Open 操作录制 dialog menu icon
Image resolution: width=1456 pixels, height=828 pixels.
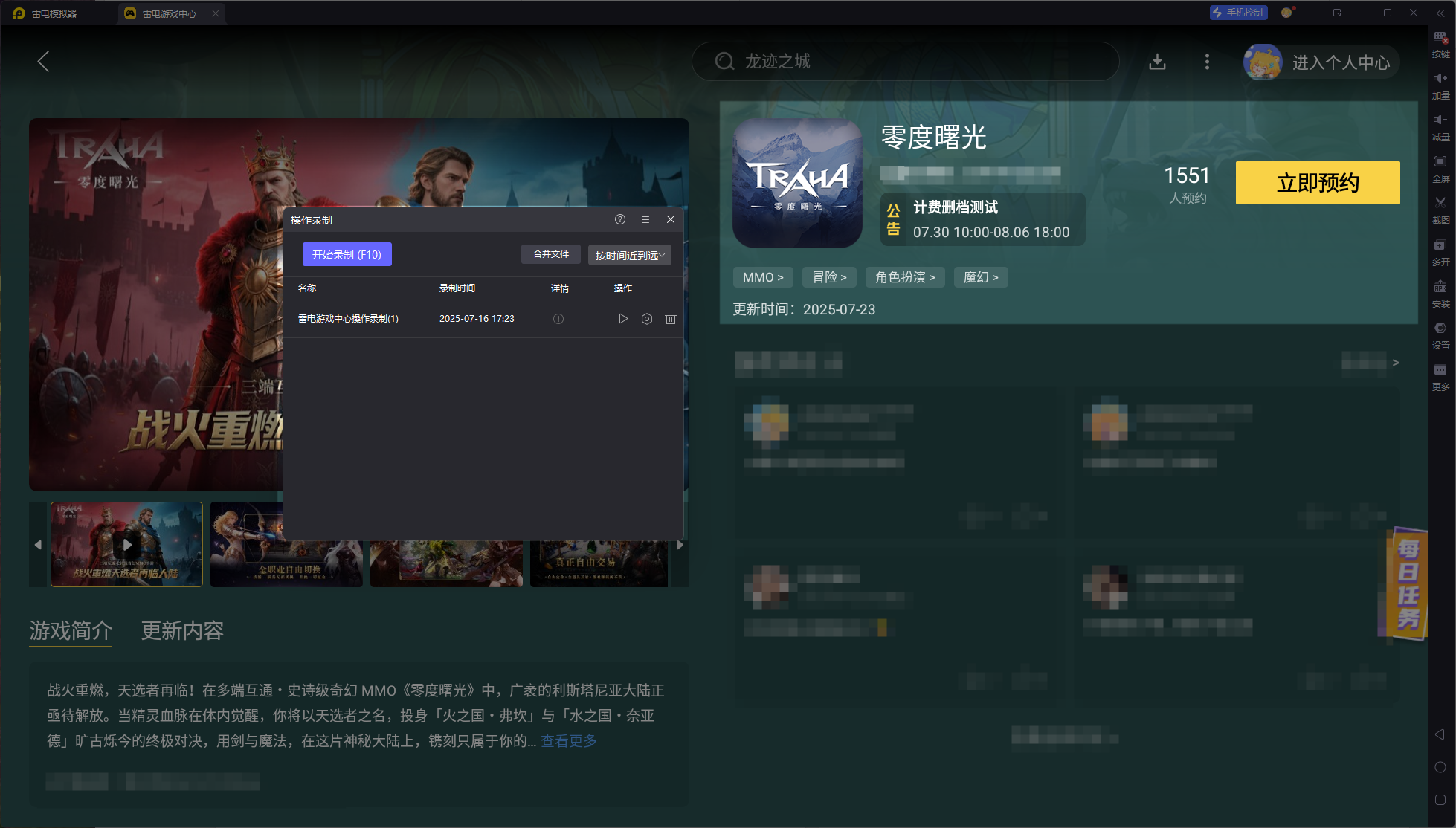coord(645,219)
